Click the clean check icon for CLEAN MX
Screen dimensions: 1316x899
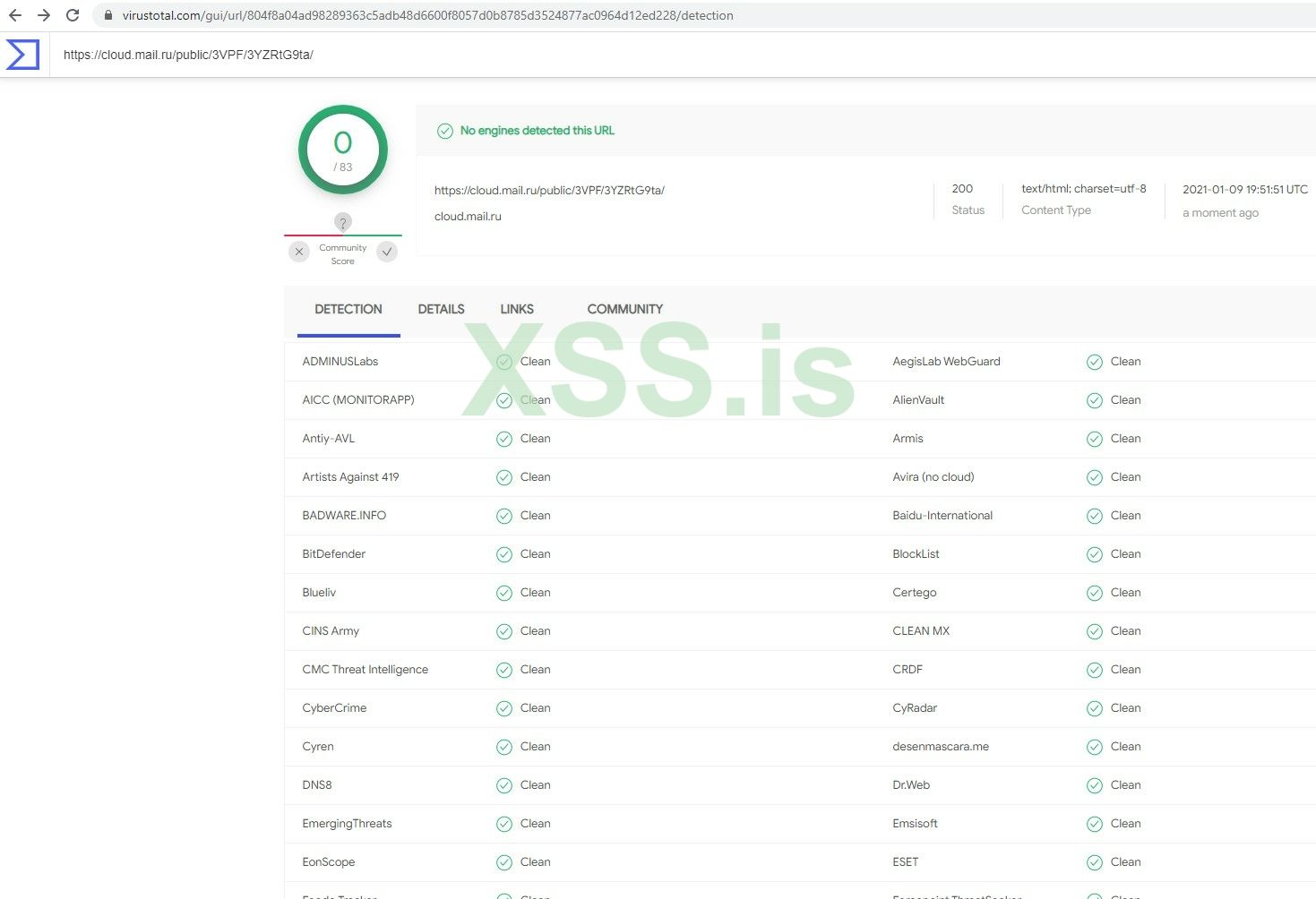click(x=1095, y=632)
